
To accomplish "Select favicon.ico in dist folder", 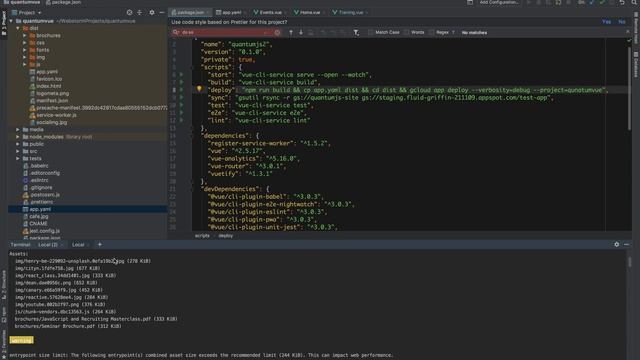I will (x=49, y=79).
